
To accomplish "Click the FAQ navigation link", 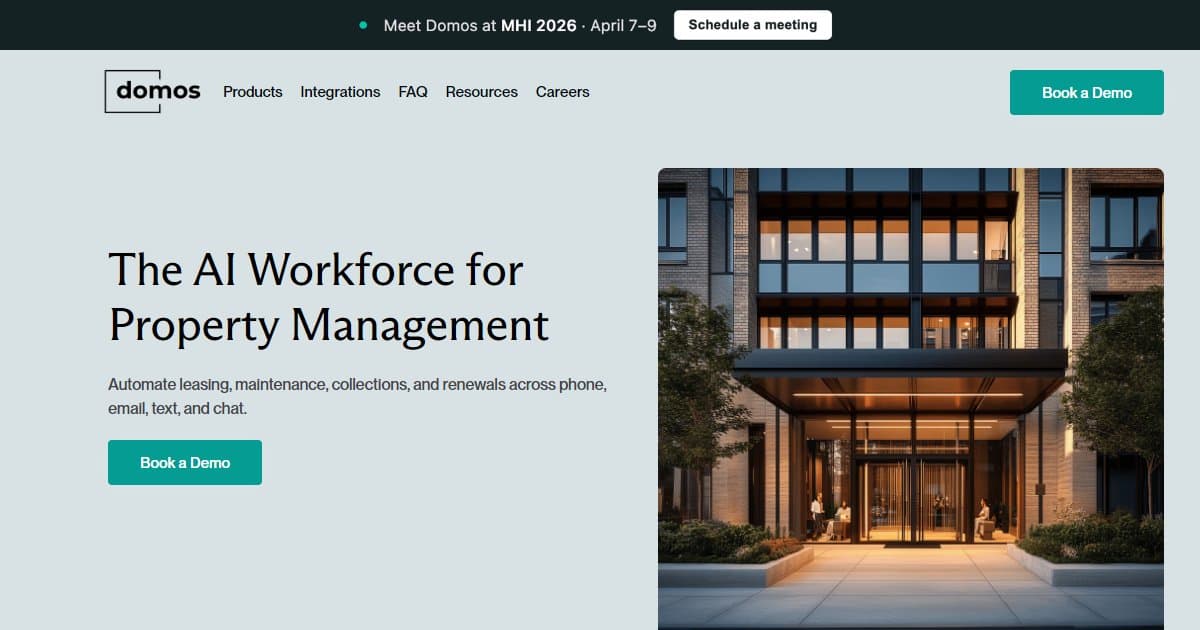I will (x=413, y=92).
